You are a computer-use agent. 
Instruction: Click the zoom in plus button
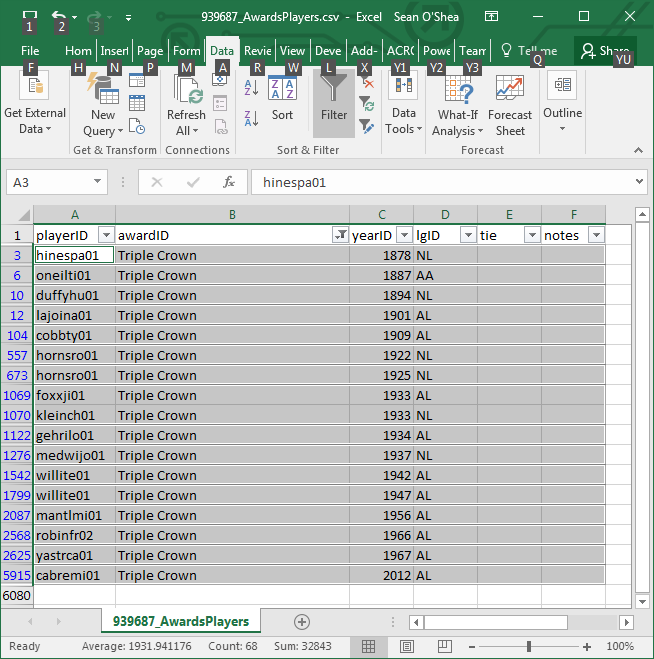(587, 646)
